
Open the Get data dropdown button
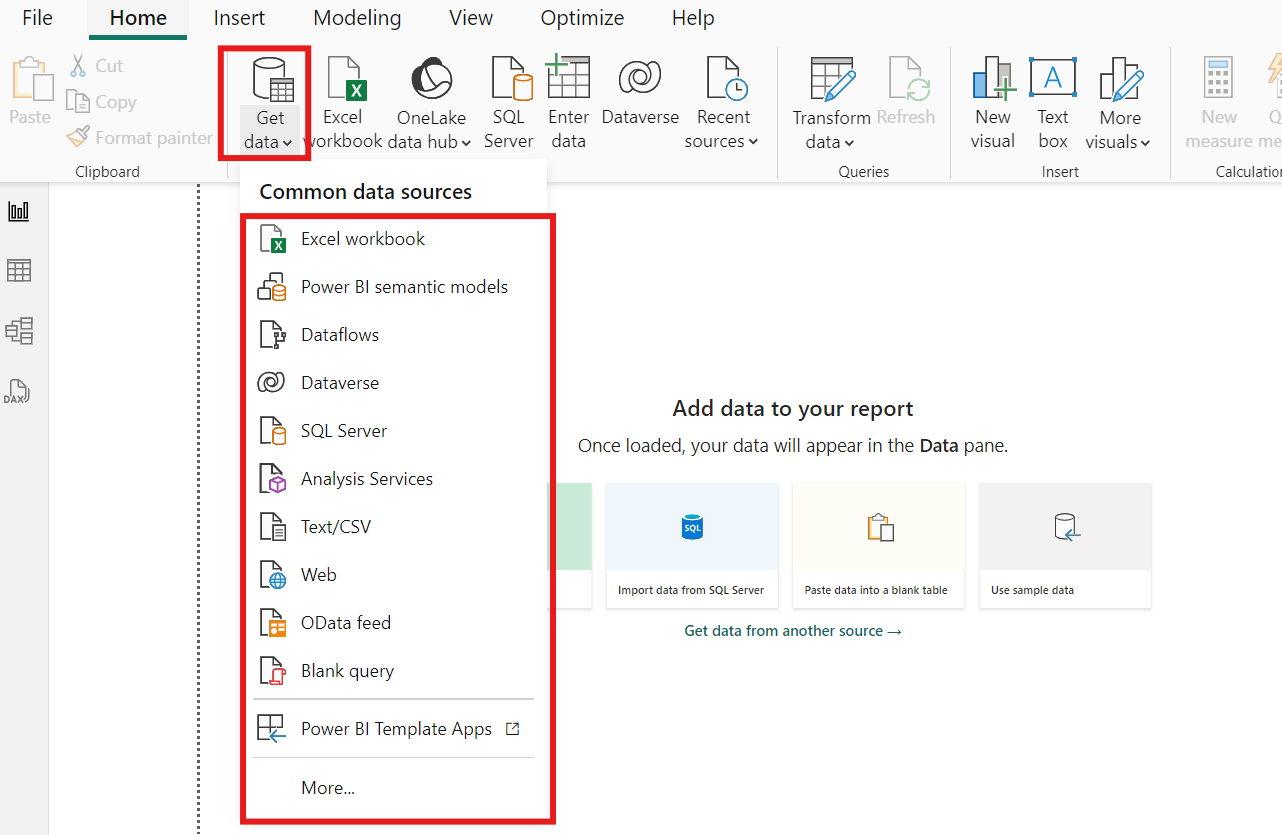pos(269,103)
